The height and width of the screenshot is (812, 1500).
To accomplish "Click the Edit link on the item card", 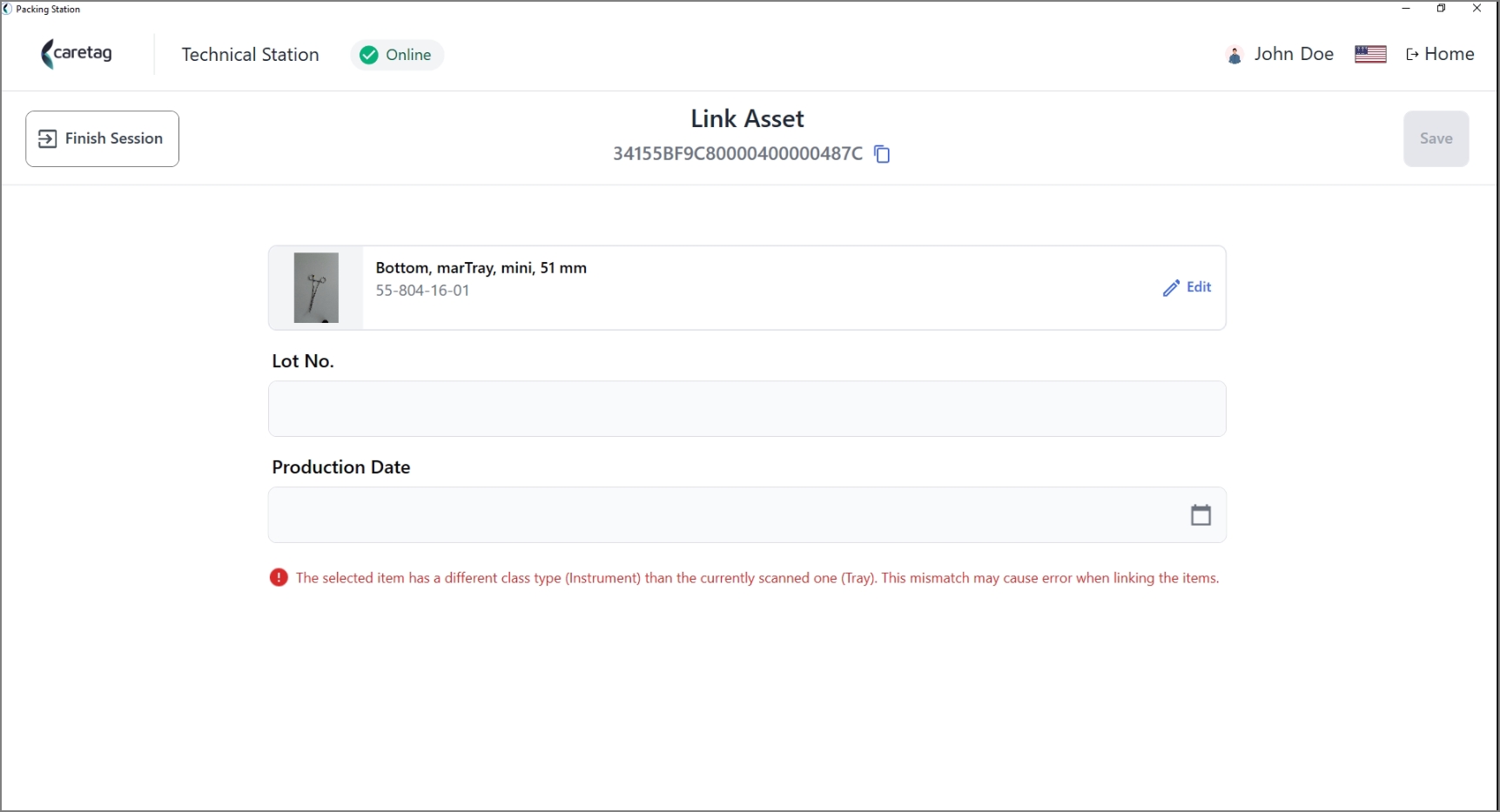I will tap(1198, 287).
